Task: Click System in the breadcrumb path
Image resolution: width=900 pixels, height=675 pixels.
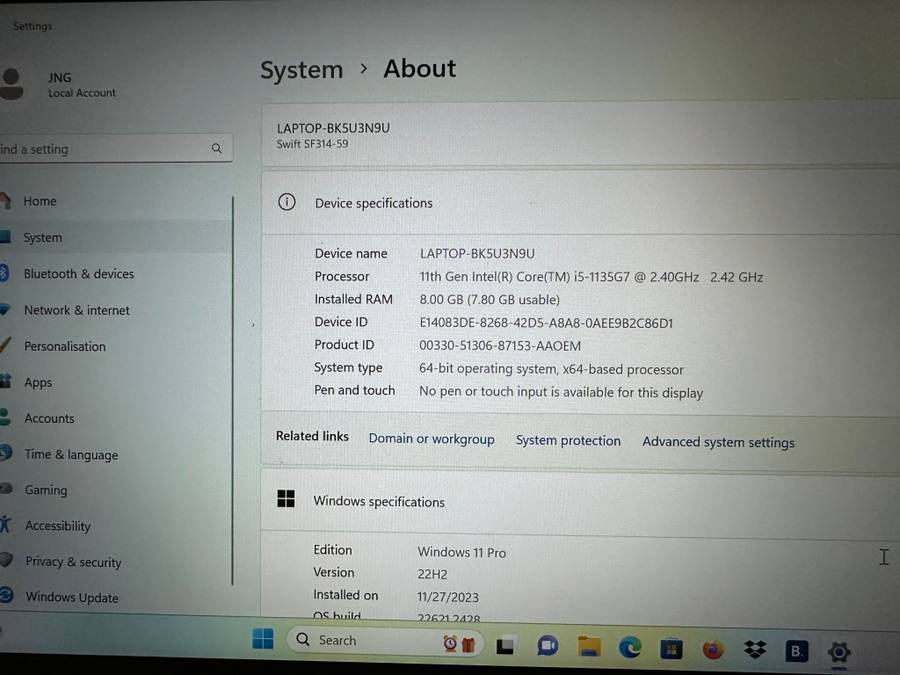Action: click(301, 69)
